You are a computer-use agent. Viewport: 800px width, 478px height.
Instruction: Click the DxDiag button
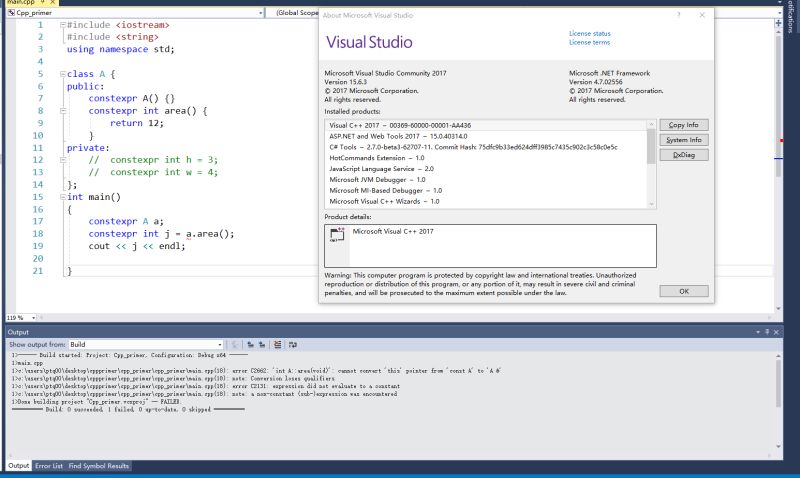coord(684,155)
